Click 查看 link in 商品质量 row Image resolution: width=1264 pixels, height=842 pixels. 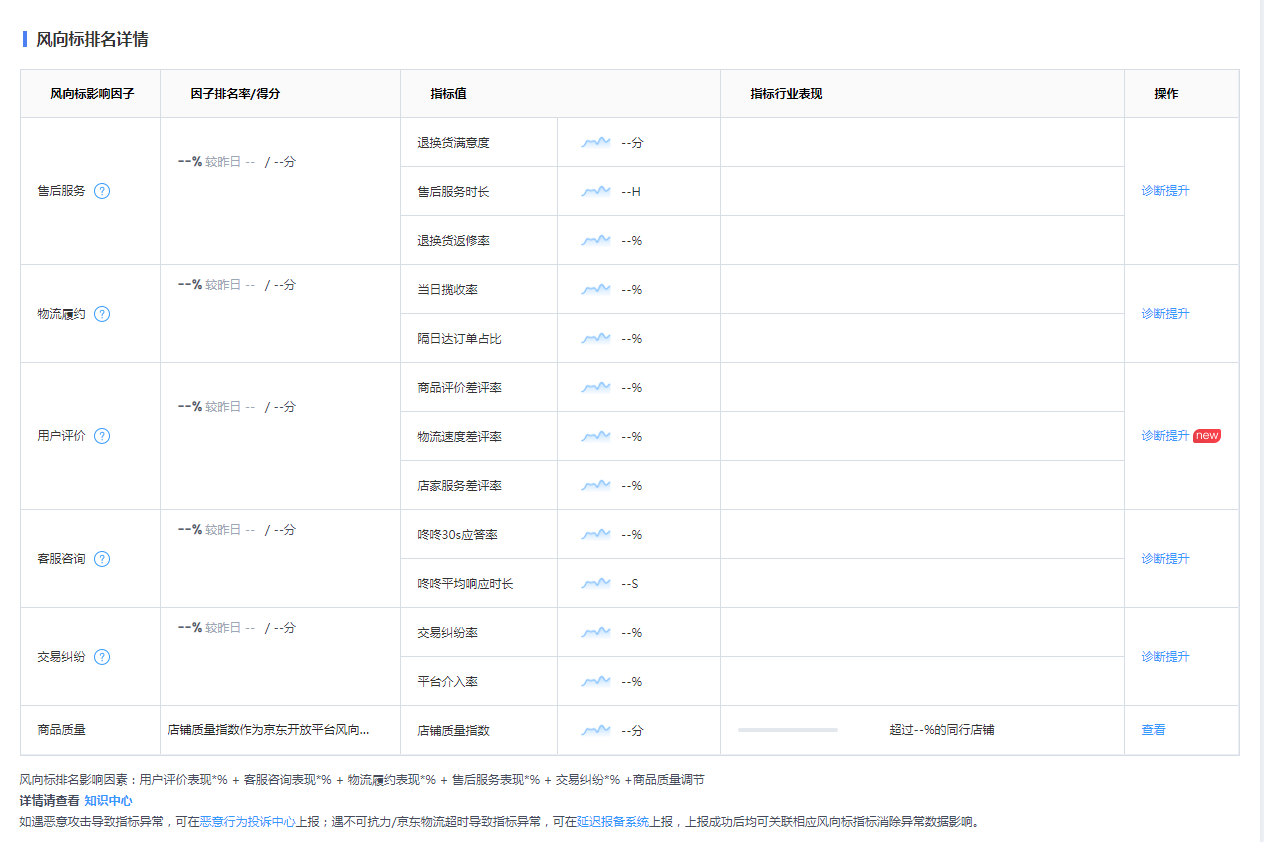pos(1153,730)
